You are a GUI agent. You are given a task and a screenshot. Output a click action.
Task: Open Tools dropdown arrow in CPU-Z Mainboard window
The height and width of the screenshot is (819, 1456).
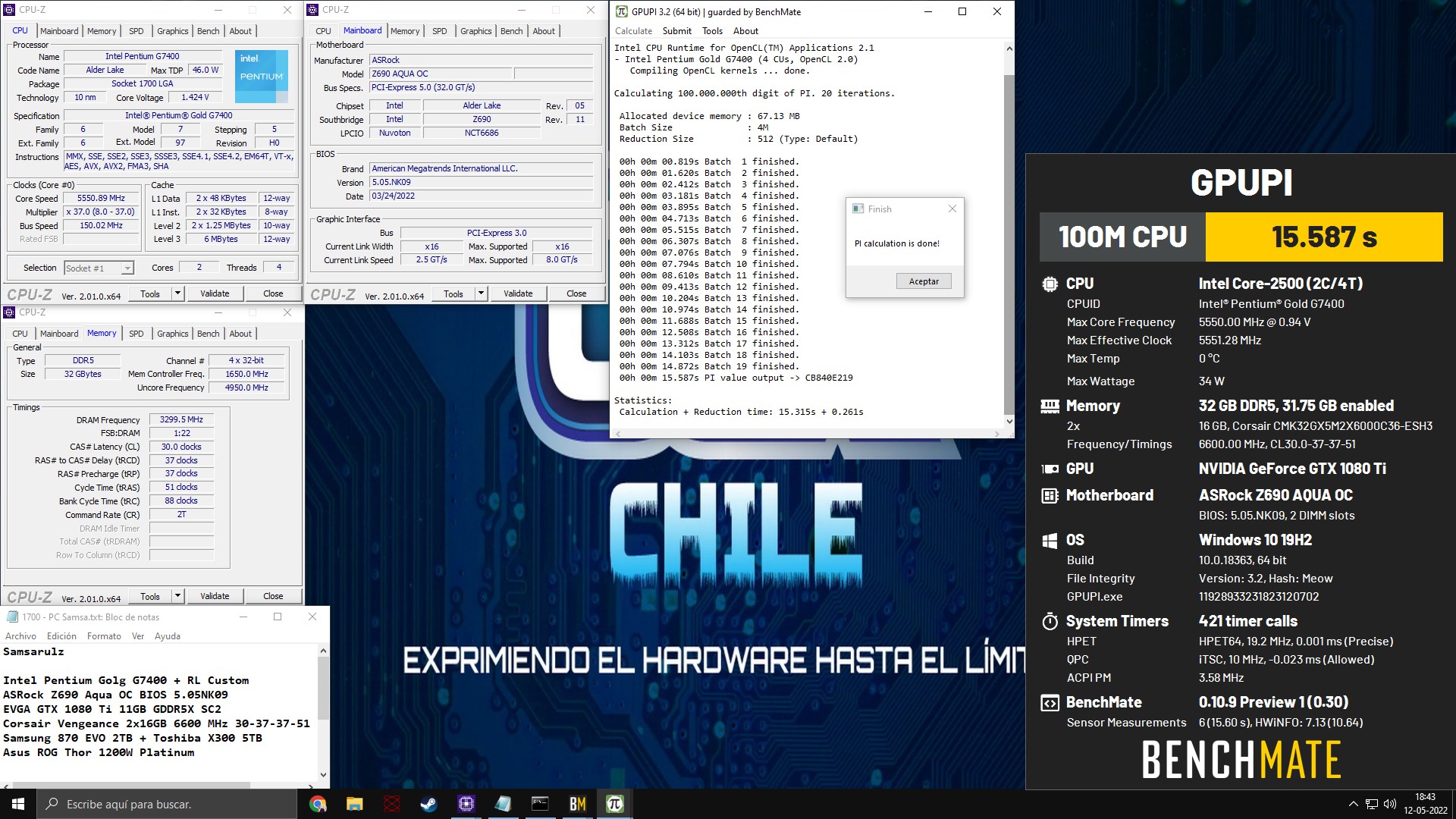(481, 293)
